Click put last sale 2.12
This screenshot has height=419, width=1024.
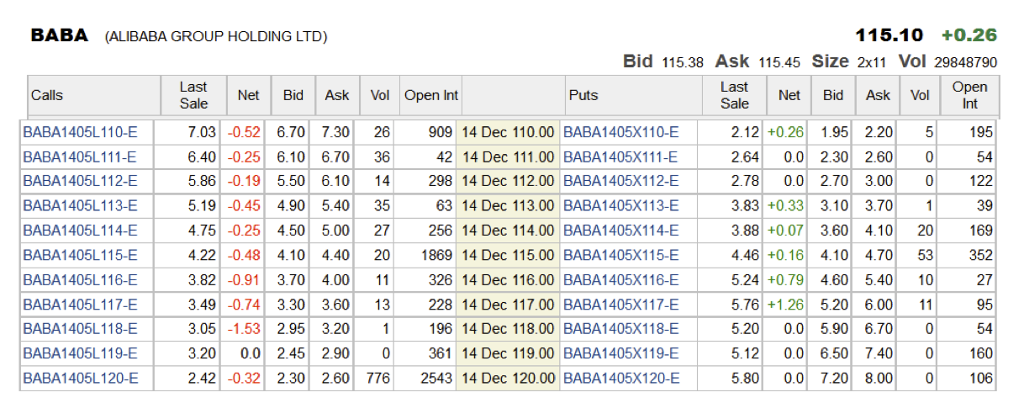(x=746, y=132)
